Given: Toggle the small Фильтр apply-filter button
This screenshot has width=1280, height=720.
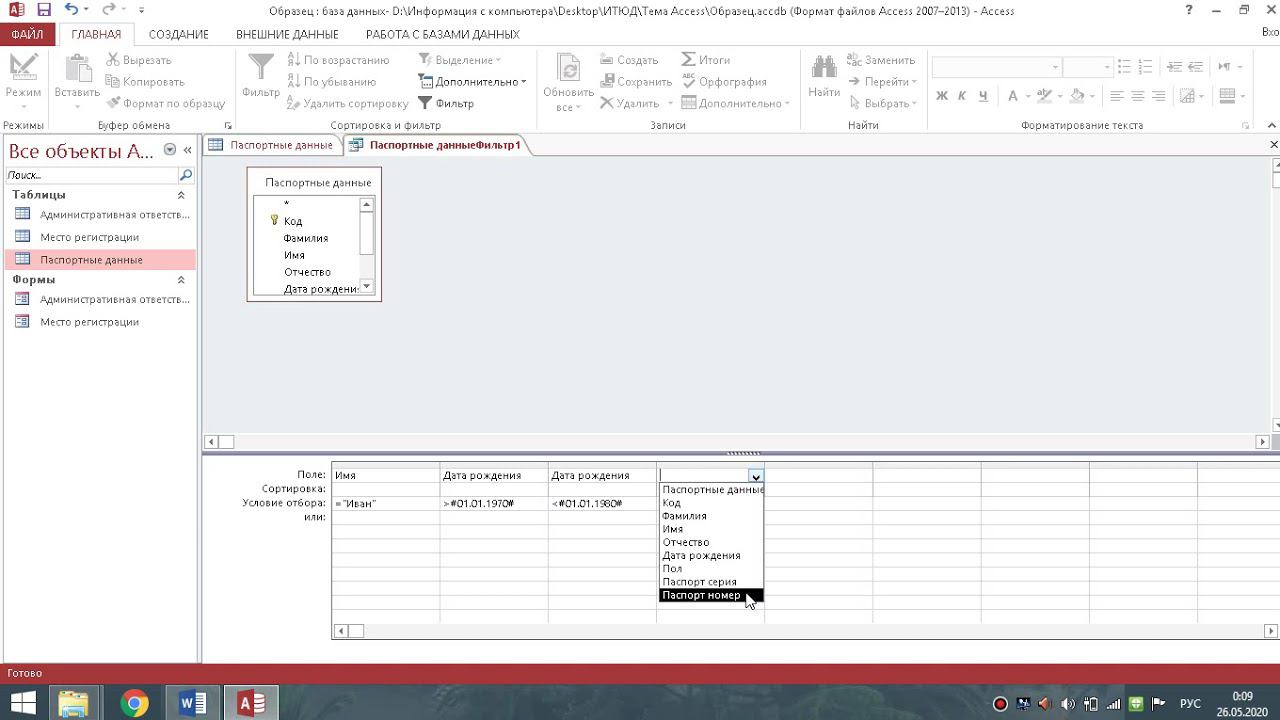Looking at the screenshot, I should [x=446, y=103].
